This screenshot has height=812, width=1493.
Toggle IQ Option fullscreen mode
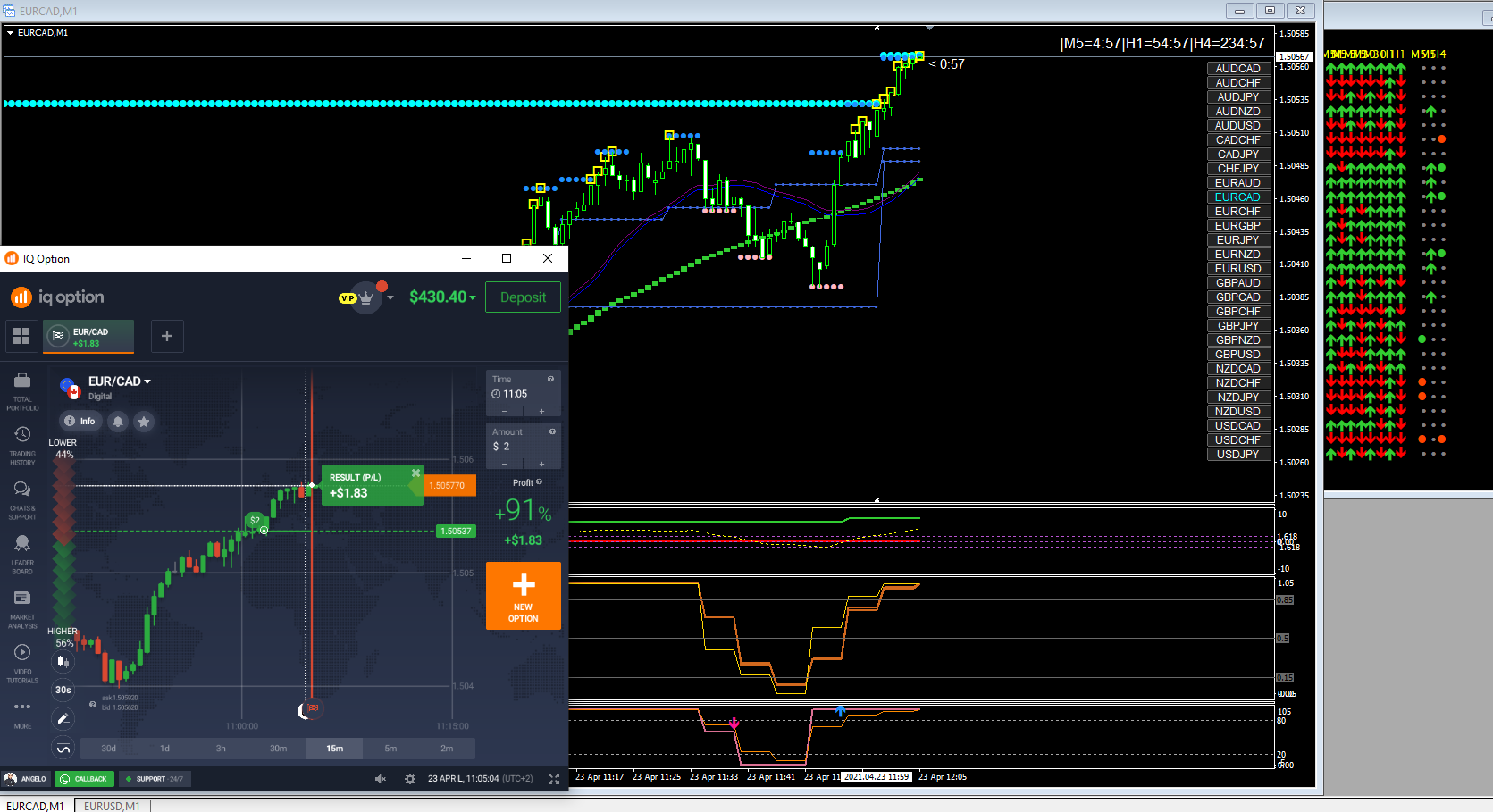tap(554, 779)
